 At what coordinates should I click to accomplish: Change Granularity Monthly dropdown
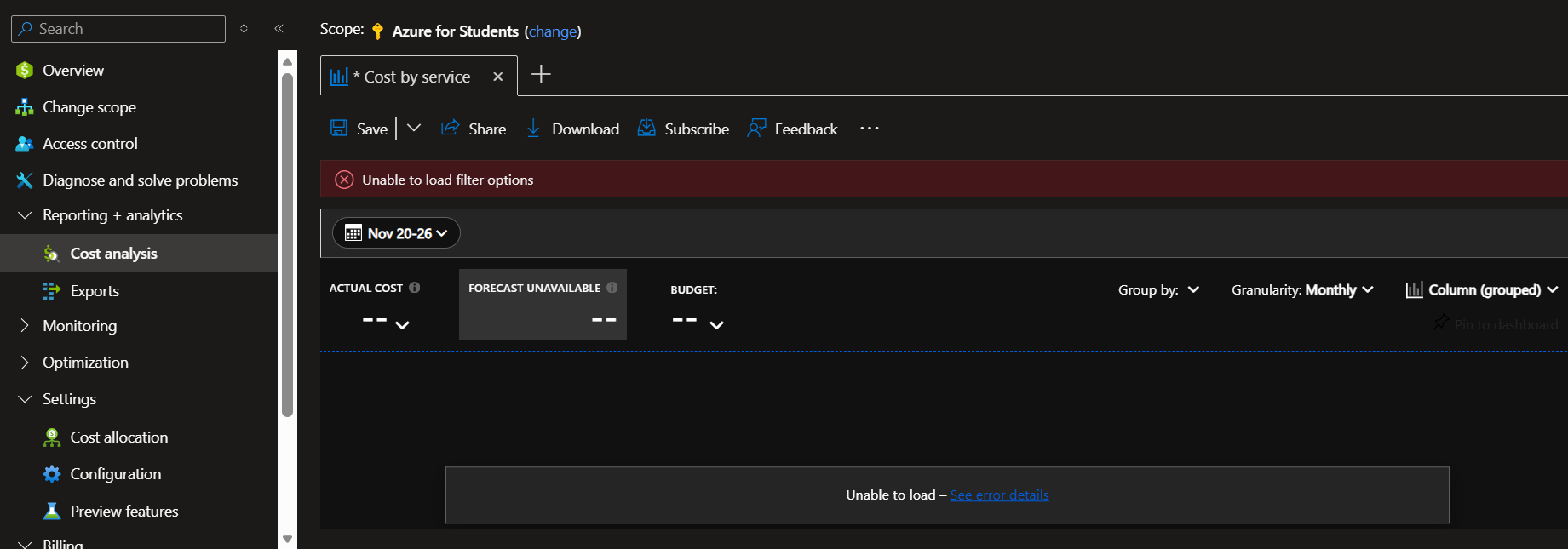coord(1302,290)
